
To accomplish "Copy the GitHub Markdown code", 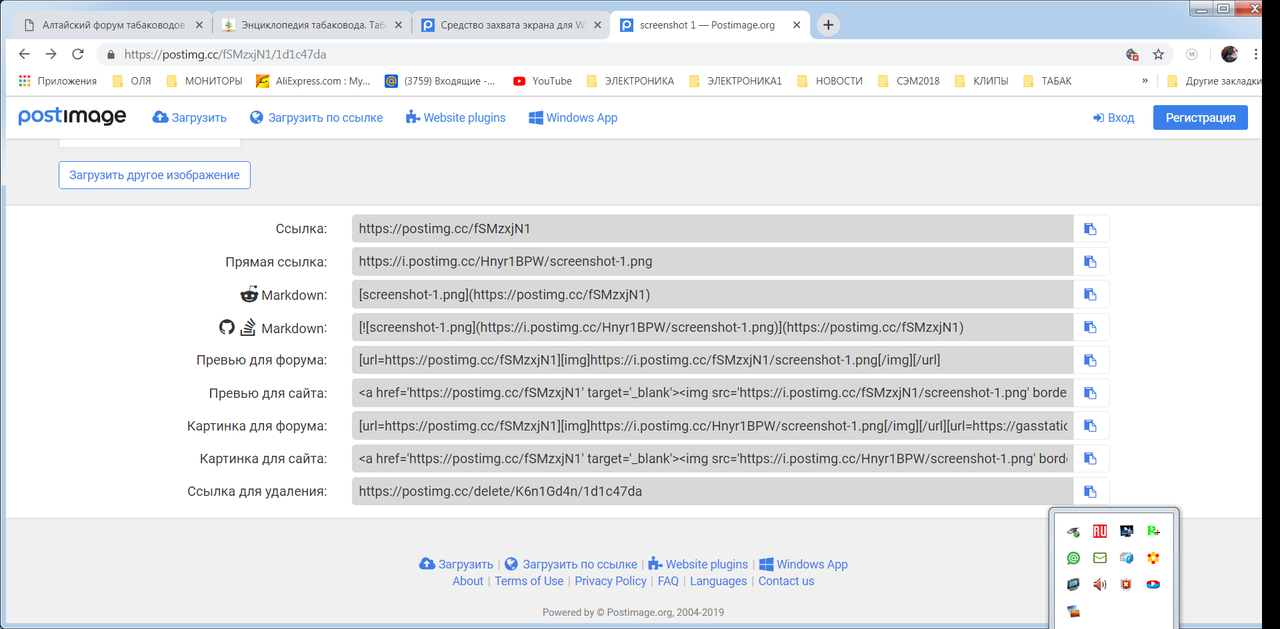I will coord(1091,327).
